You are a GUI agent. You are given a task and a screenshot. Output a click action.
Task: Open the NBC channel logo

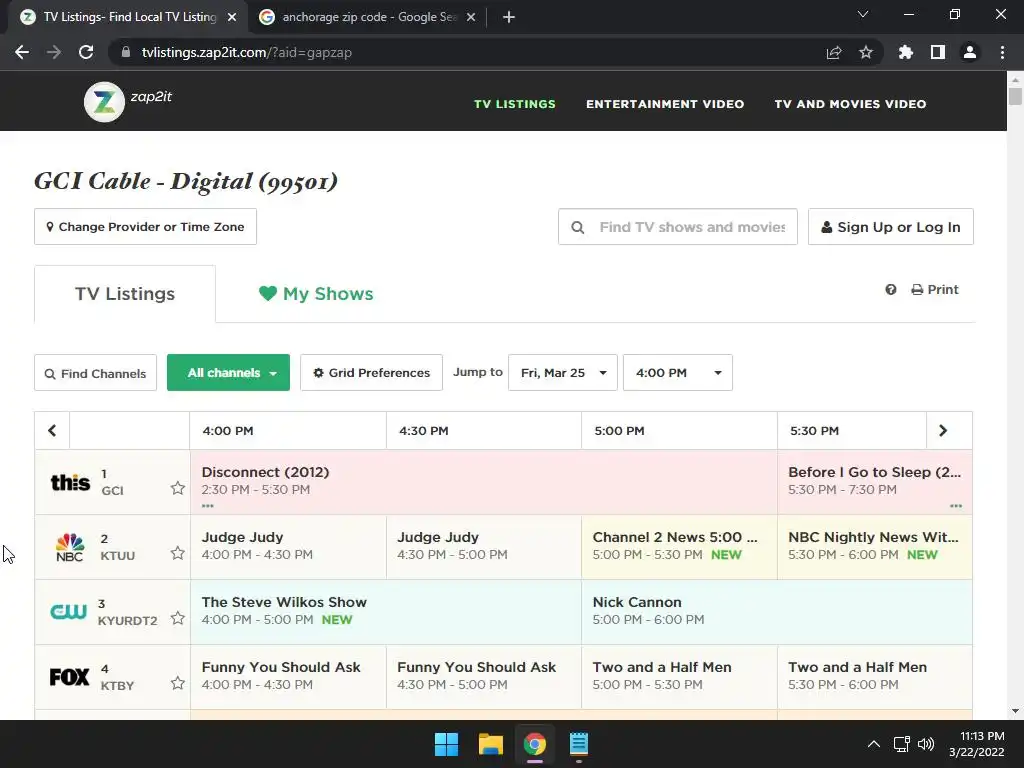click(x=70, y=547)
